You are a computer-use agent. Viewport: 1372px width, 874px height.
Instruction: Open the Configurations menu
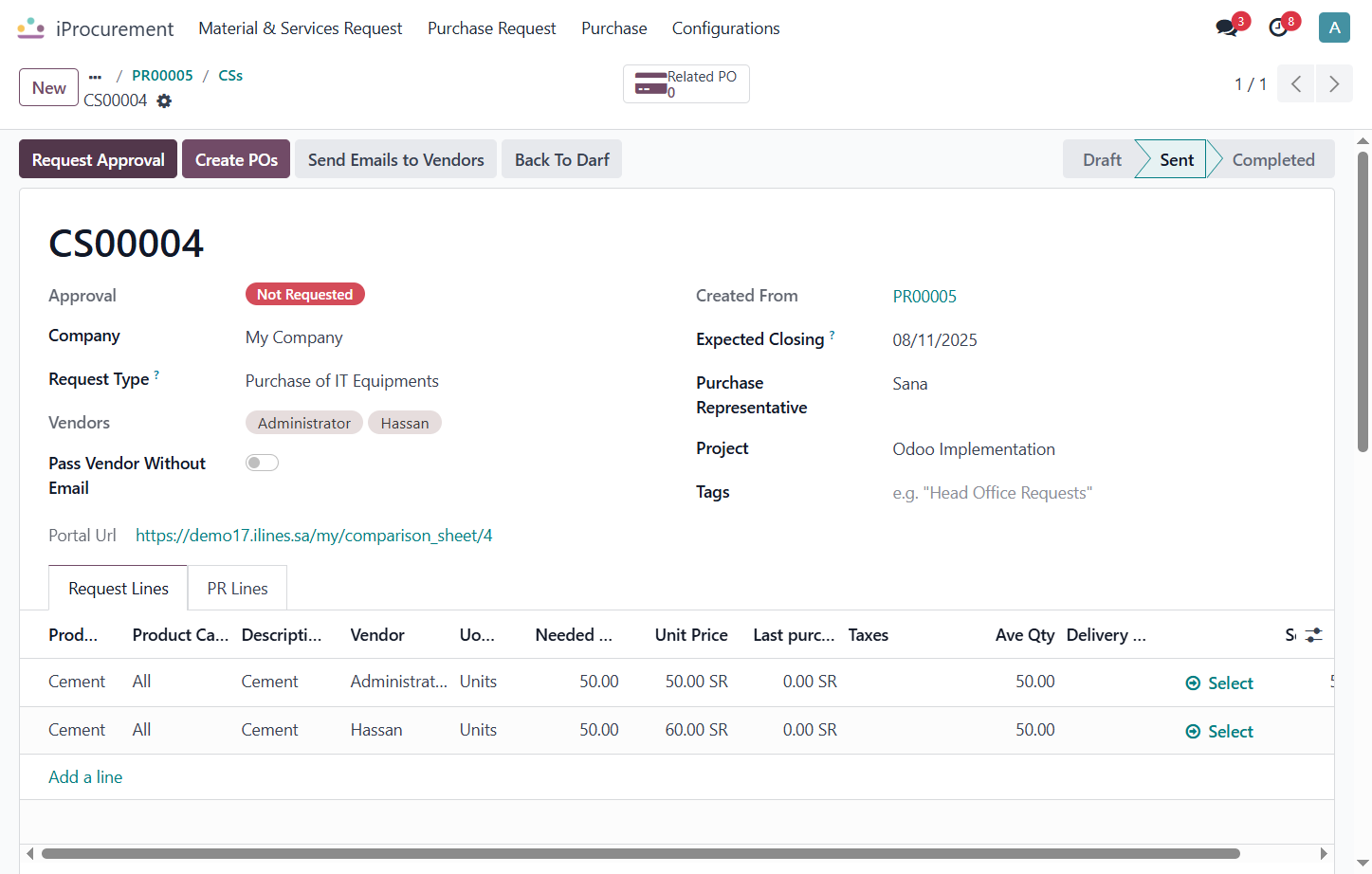[725, 28]
